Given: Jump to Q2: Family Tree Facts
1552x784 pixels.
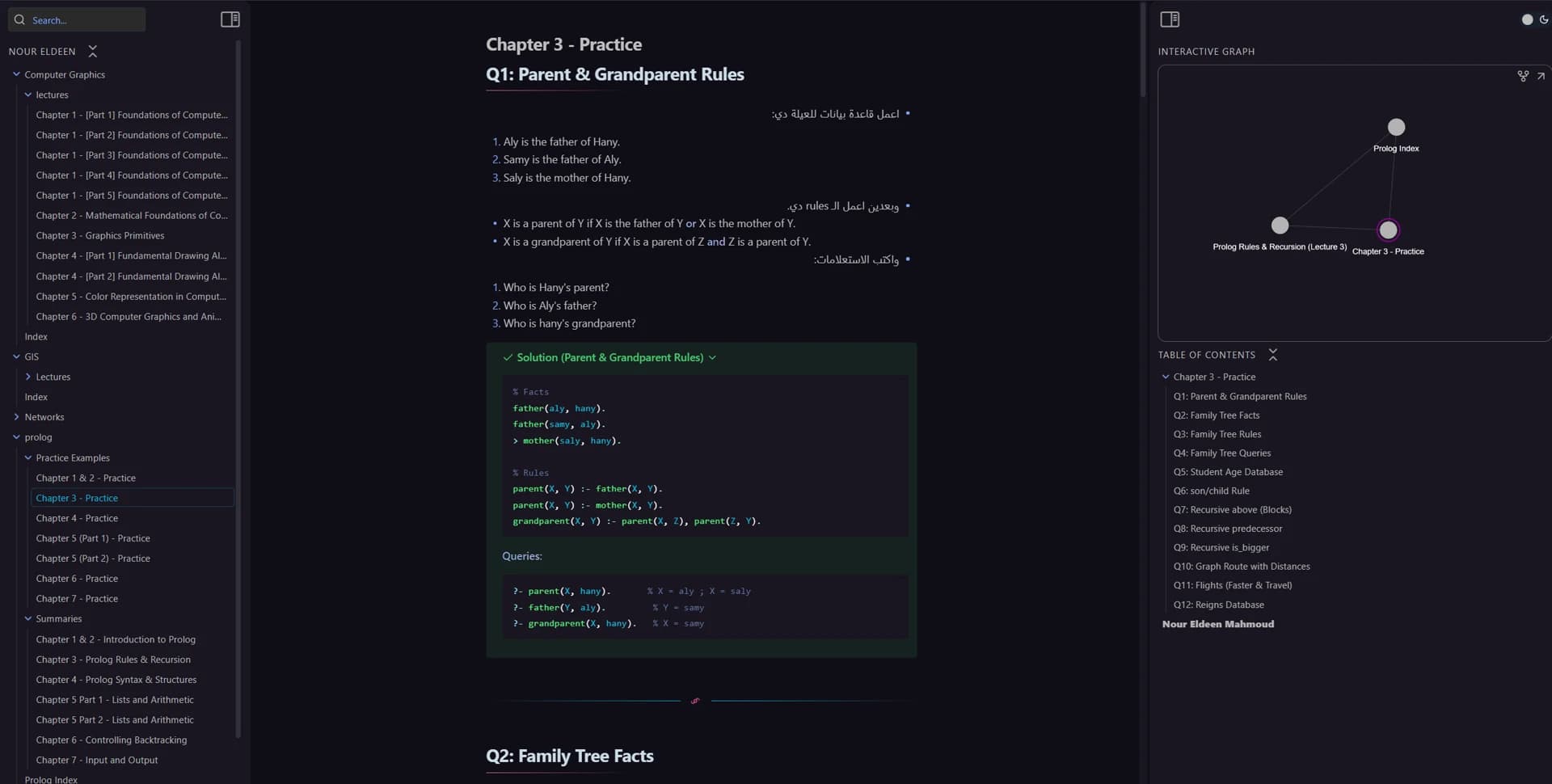Looking at the screenshot, I should click(x=1217, y=415).
